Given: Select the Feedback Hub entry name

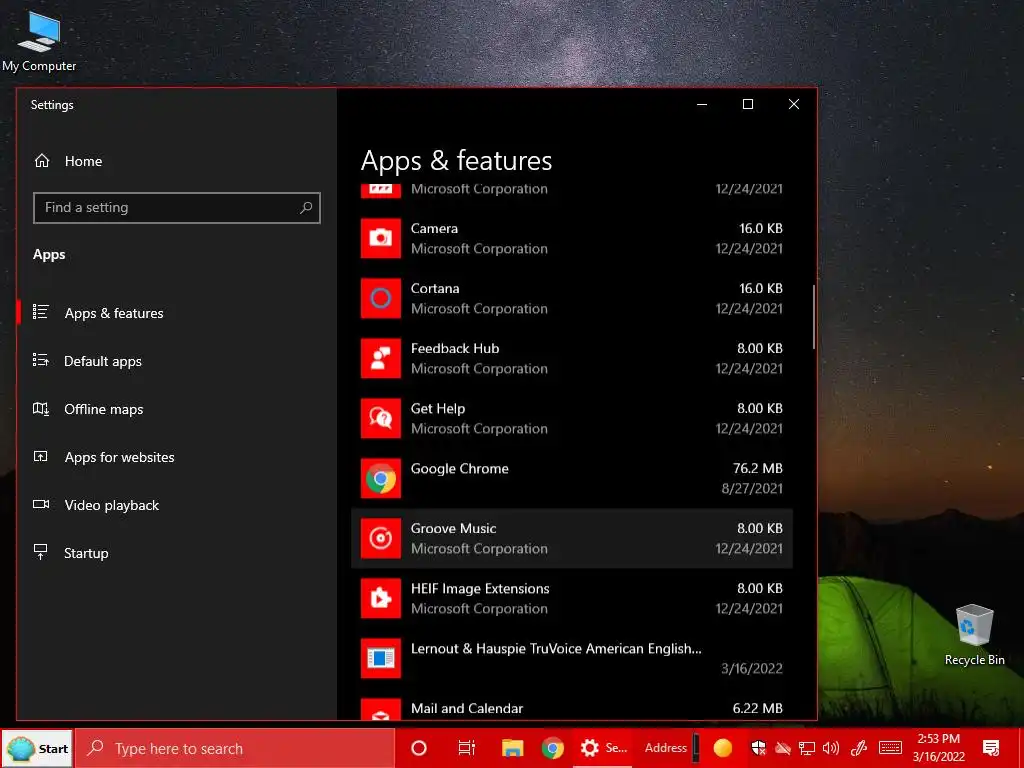Looking at the screenshot, I should [455, 349].
